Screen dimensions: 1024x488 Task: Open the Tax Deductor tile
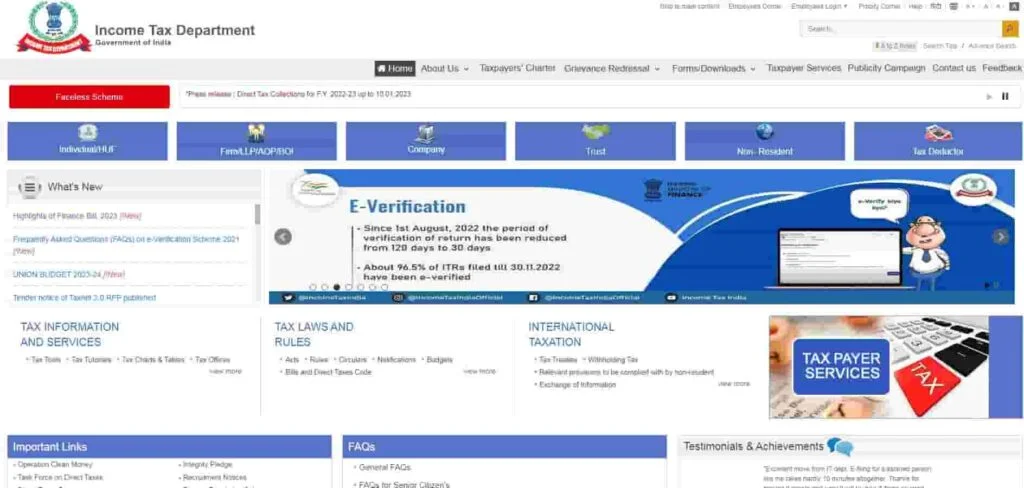[x=938, y=141]
